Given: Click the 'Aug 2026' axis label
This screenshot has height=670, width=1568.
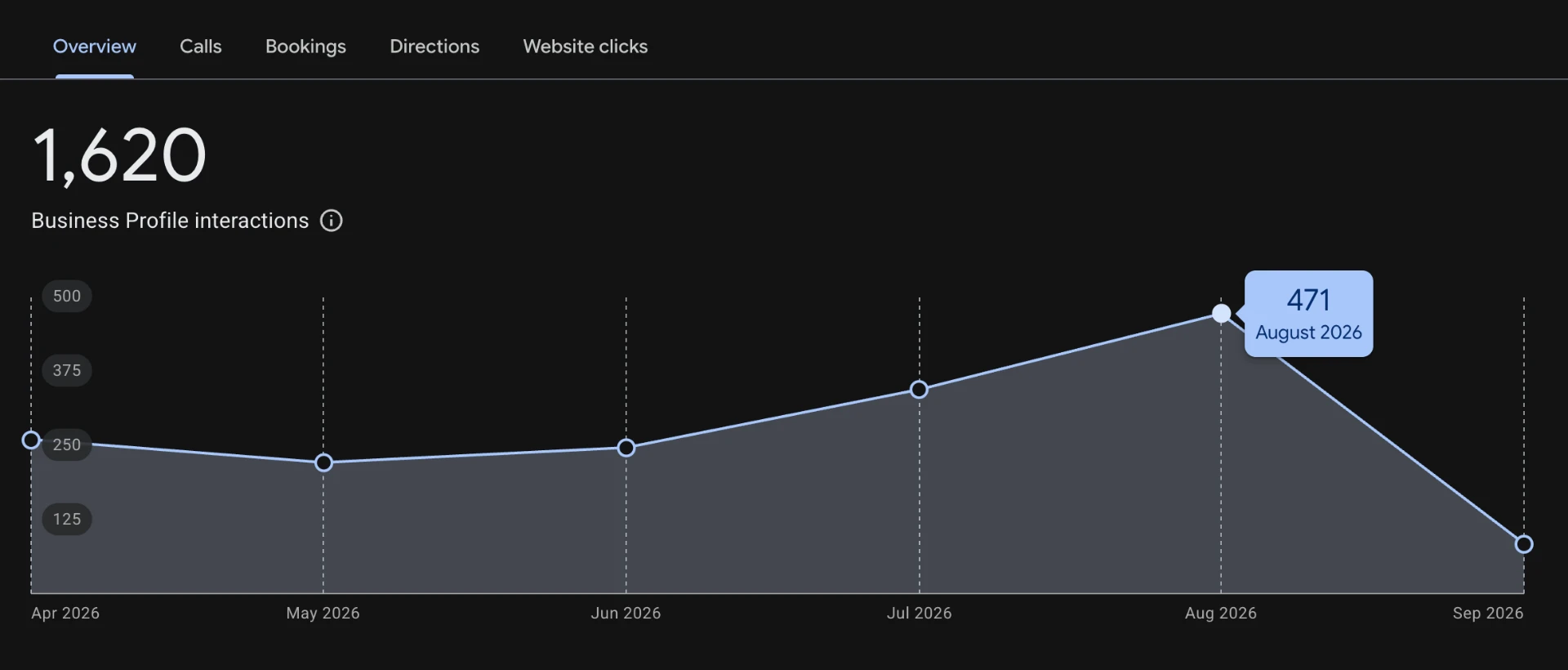Looking at the screenshot, I should [x=1221, y=613].
